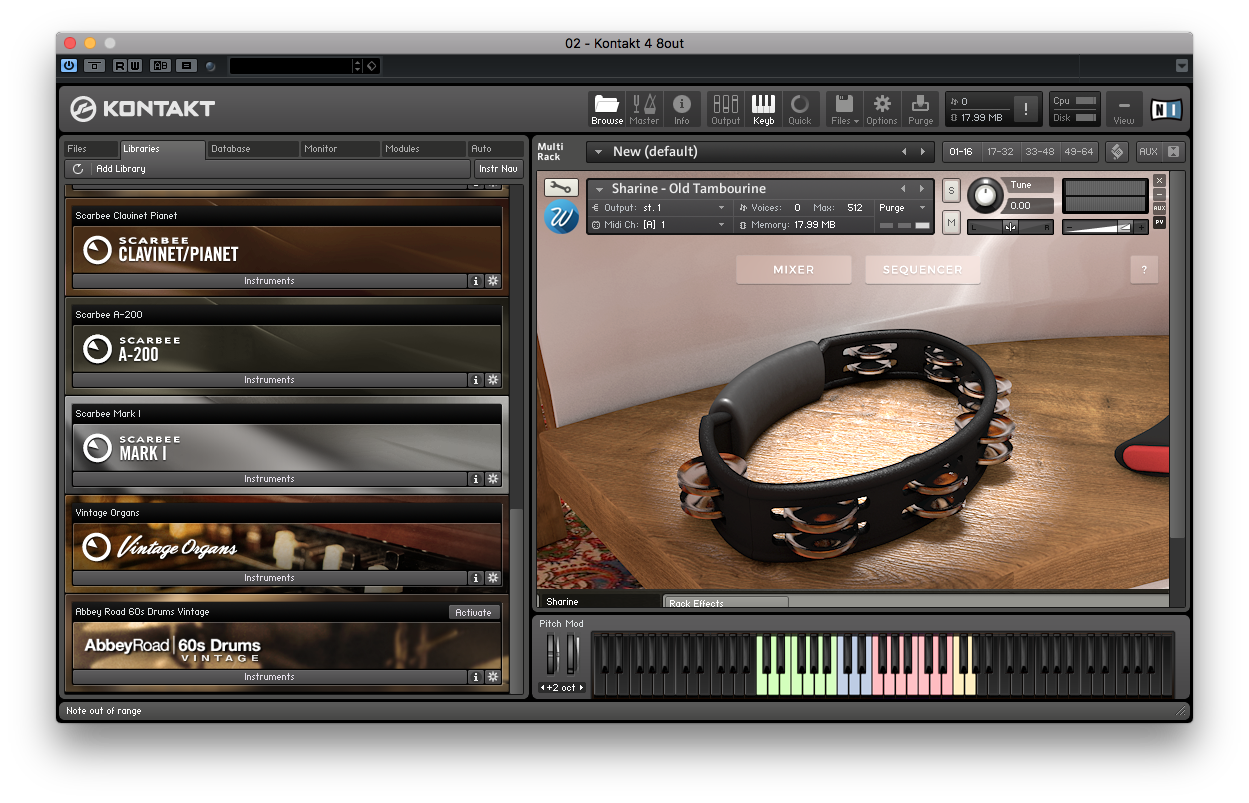Click the rack resize diamond icon
Screen dimensions: 1249x803
(1118, 152)
